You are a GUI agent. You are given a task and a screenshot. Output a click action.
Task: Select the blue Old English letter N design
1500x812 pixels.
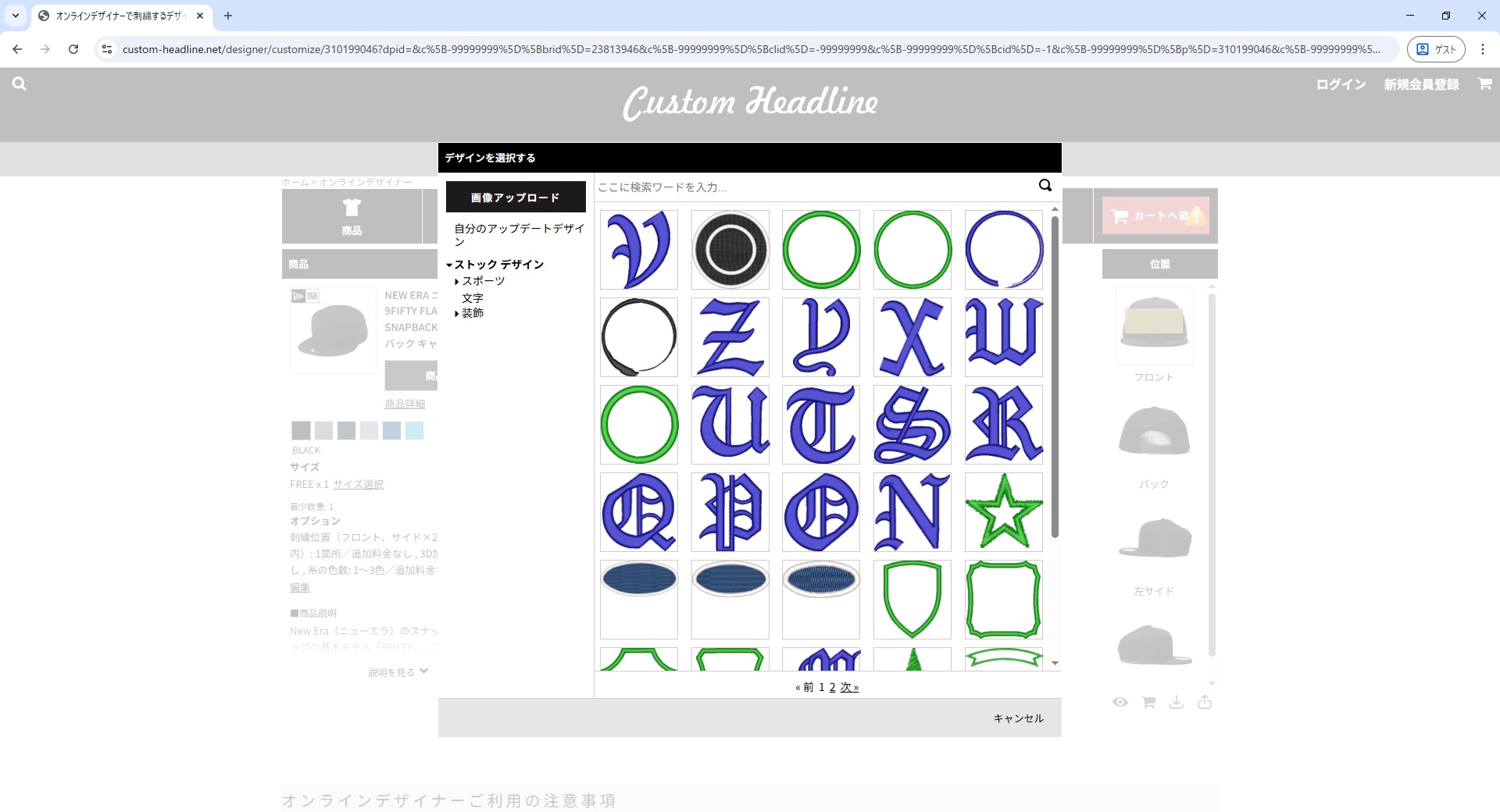[x=912, y=512]
